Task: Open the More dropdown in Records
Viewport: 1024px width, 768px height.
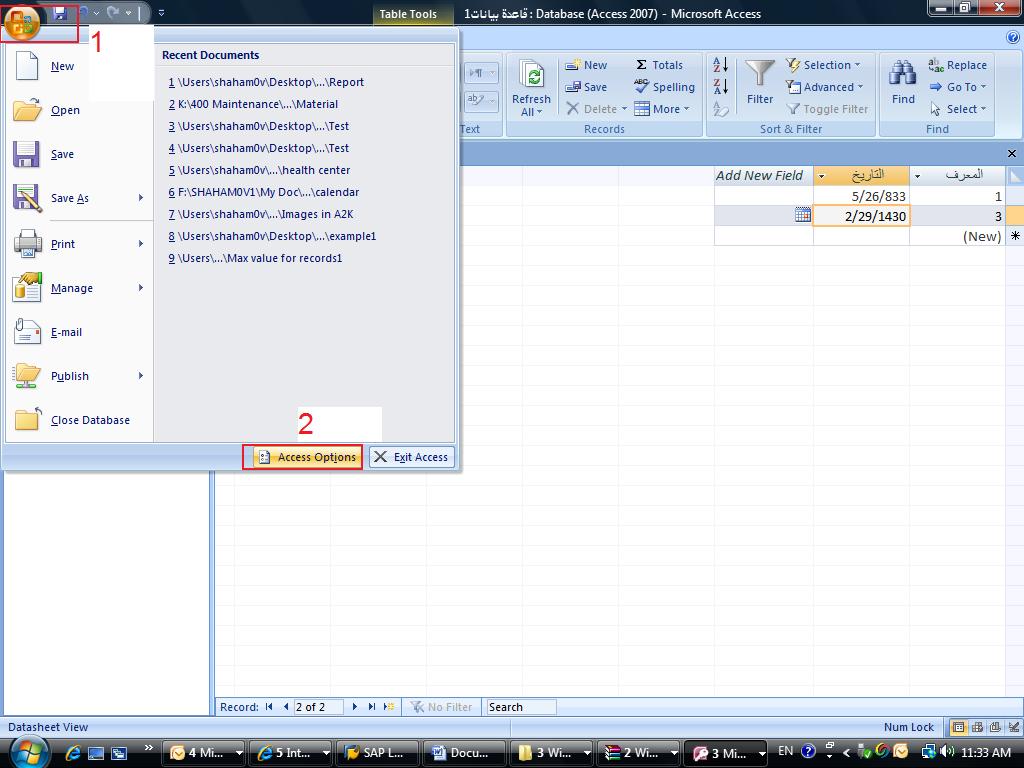Action: tap(662, 109)
